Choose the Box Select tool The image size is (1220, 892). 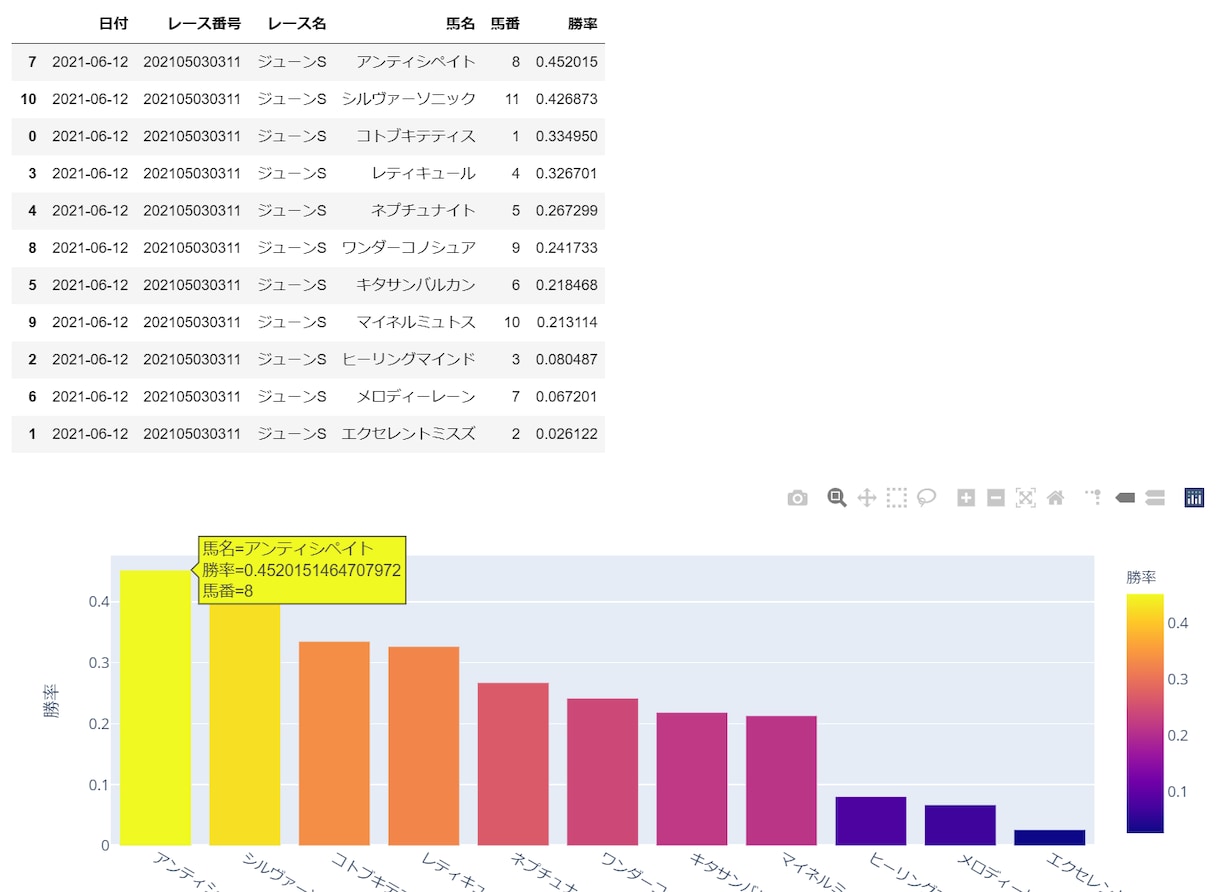(x=896, y=498)
